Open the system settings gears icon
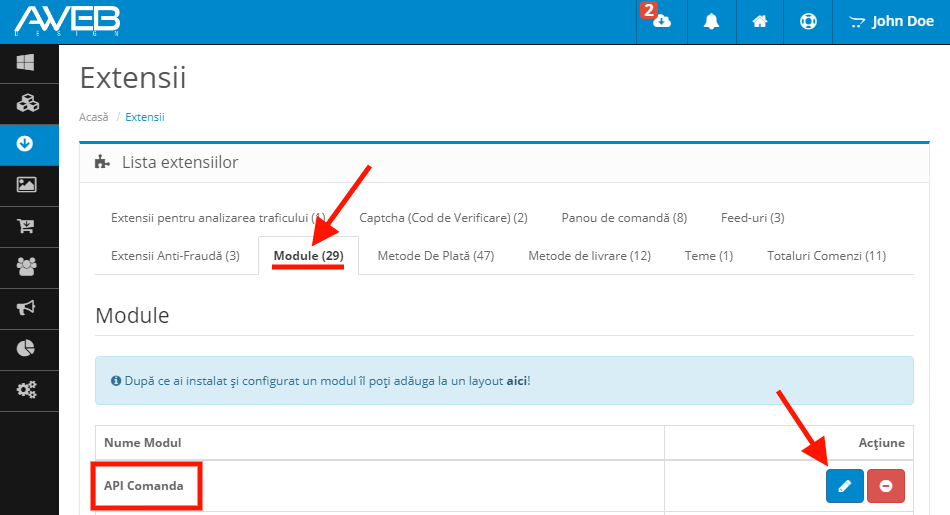950x515 pixels. (26, 389)
